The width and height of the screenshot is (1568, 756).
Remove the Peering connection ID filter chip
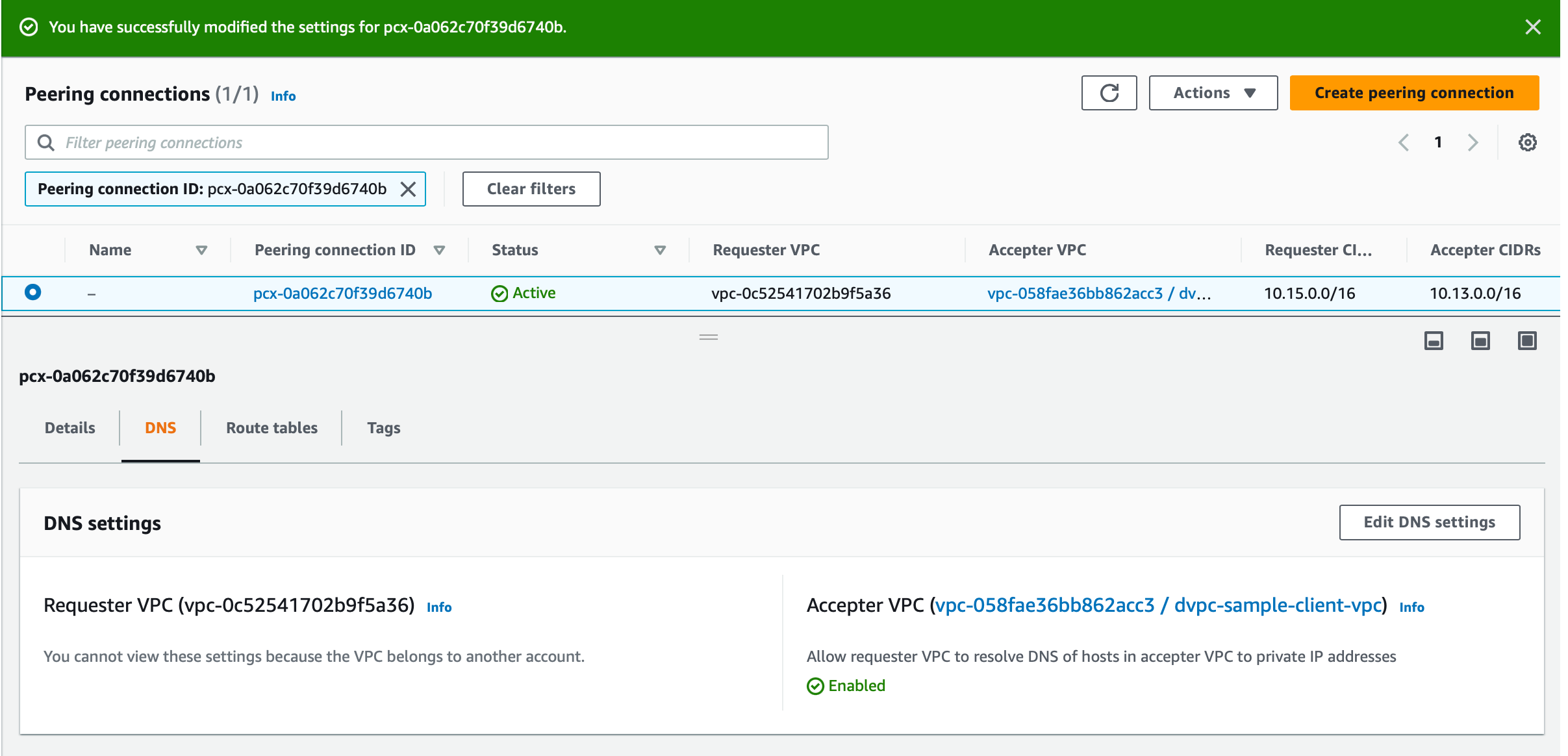(409, 189)
